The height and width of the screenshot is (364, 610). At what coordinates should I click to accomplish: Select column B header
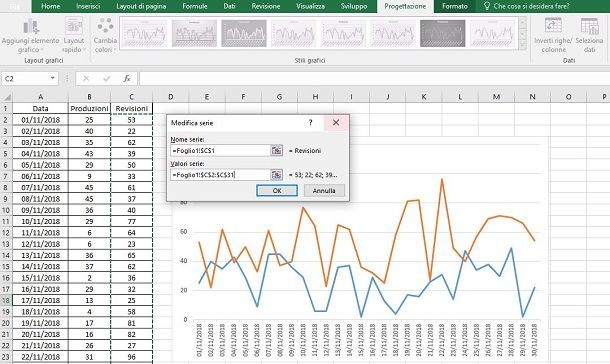point(89,97)
